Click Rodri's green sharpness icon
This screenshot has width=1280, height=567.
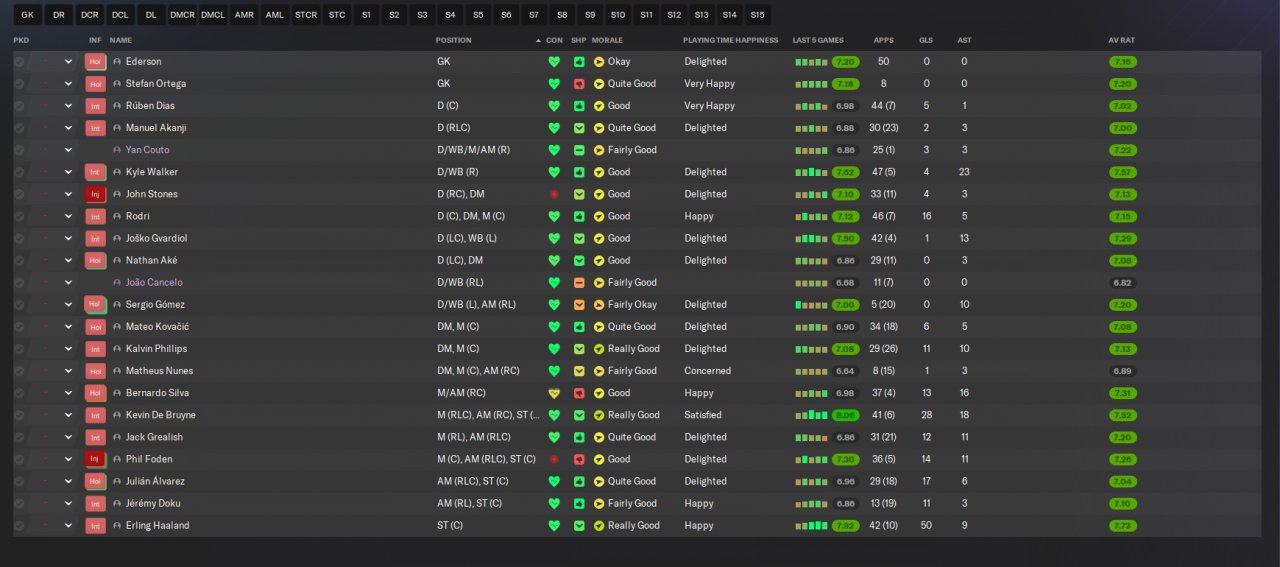pyautogui.click(x=579, y=216)
